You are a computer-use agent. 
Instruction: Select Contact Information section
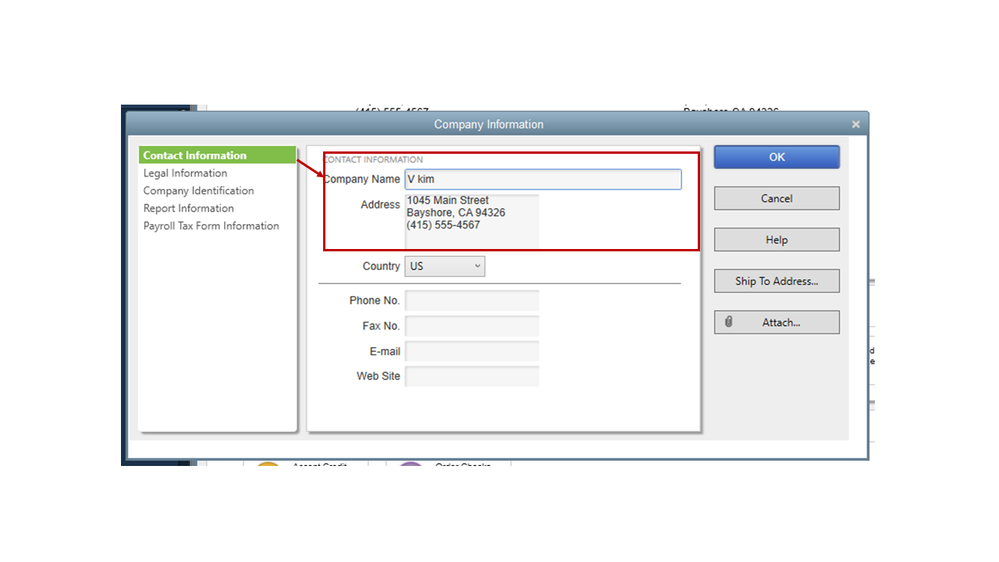217,155
